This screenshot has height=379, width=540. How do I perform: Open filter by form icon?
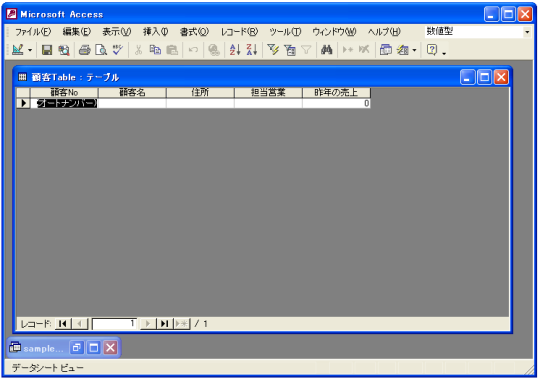pyautogui.click(x=290, y=50)
